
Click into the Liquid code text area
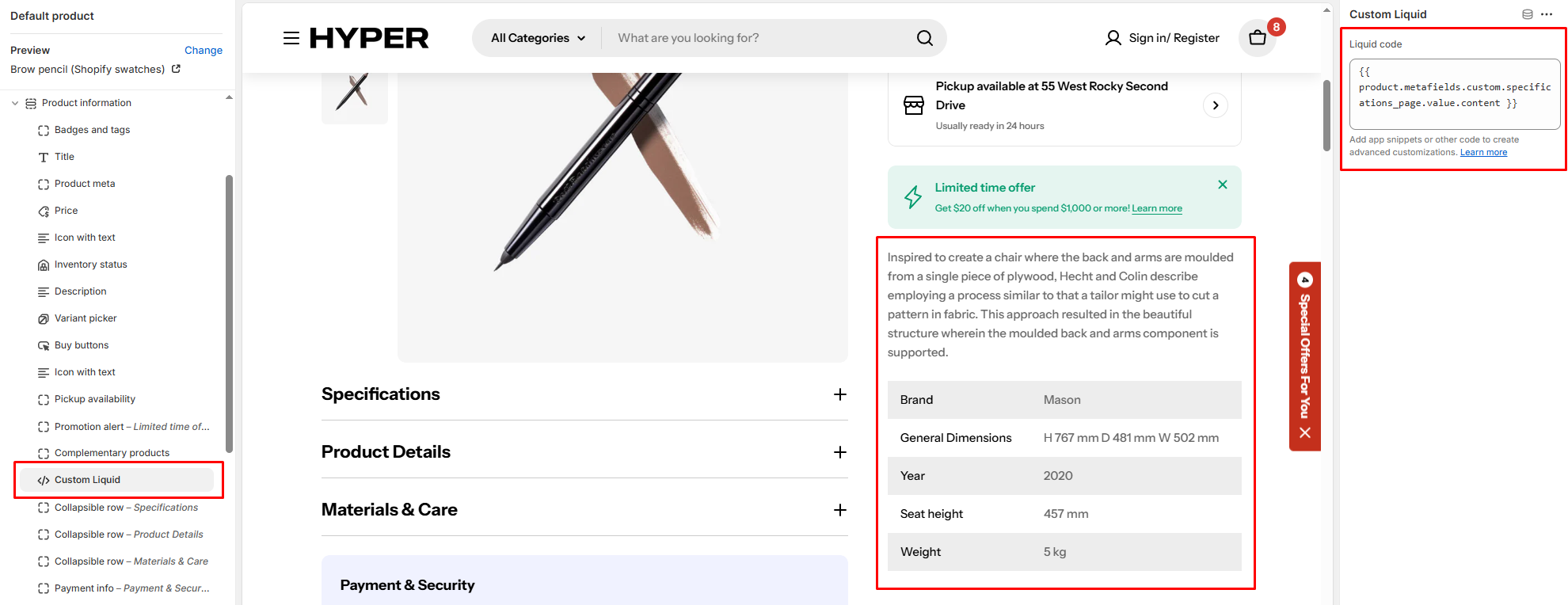[1454, 94]
